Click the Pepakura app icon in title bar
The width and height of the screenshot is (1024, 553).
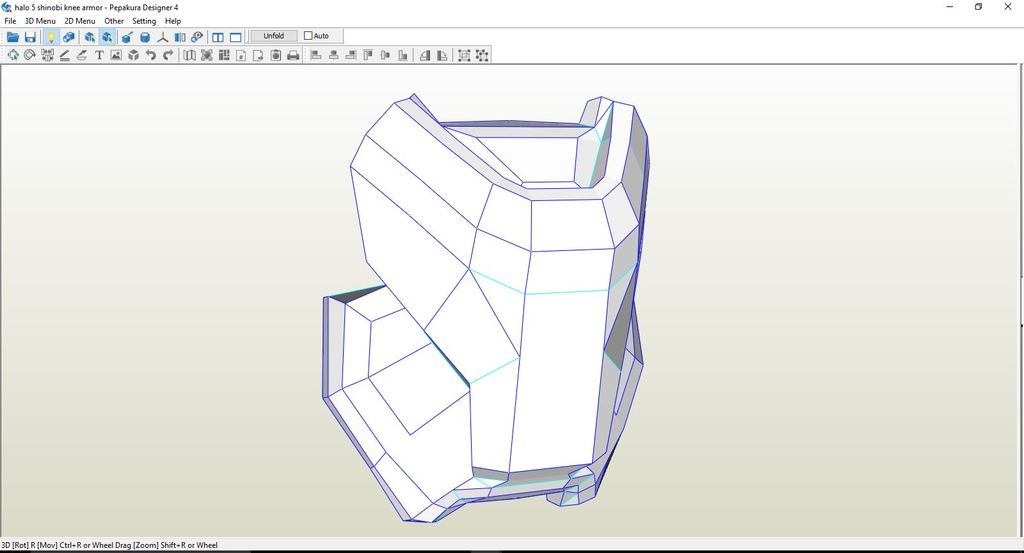[7, 7]
